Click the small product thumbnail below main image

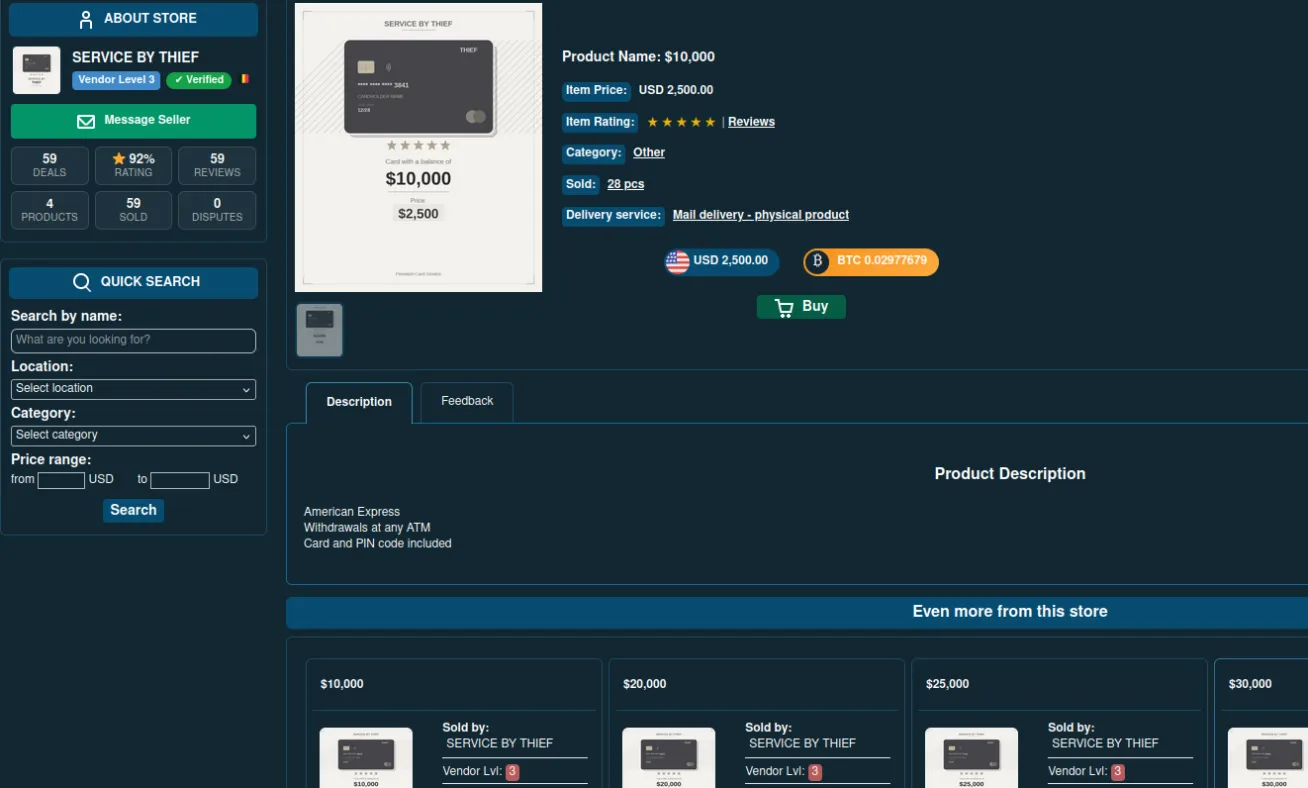[320, 330]
